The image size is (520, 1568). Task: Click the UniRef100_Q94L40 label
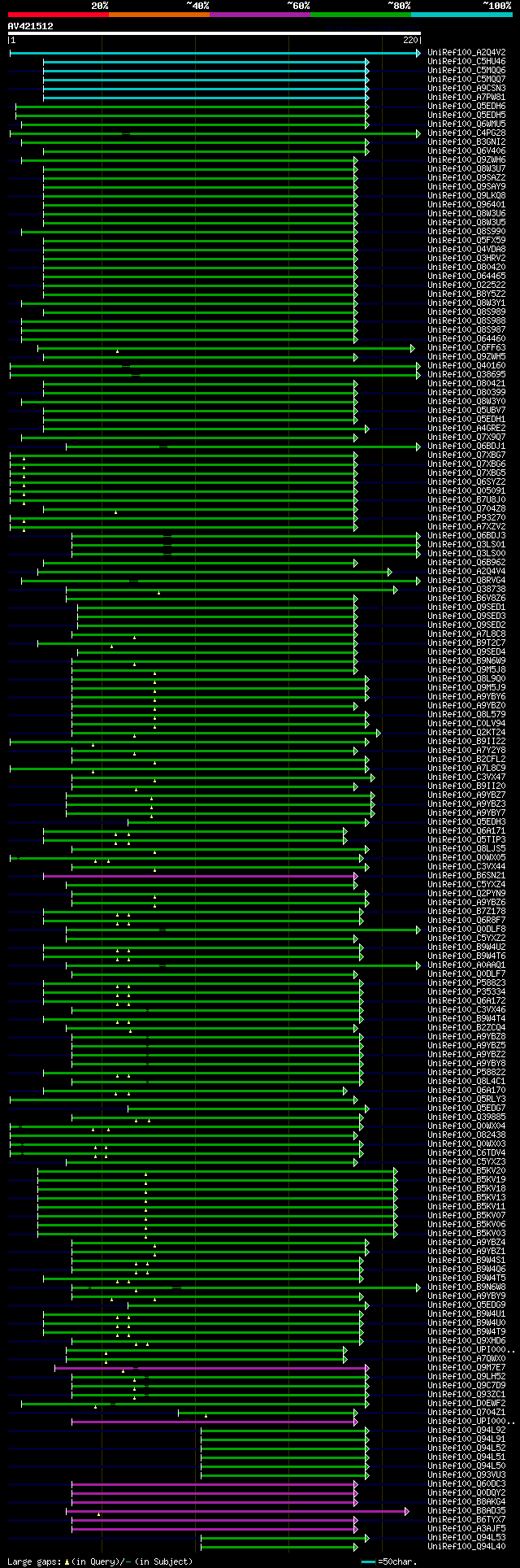(x=466, y=1547)
